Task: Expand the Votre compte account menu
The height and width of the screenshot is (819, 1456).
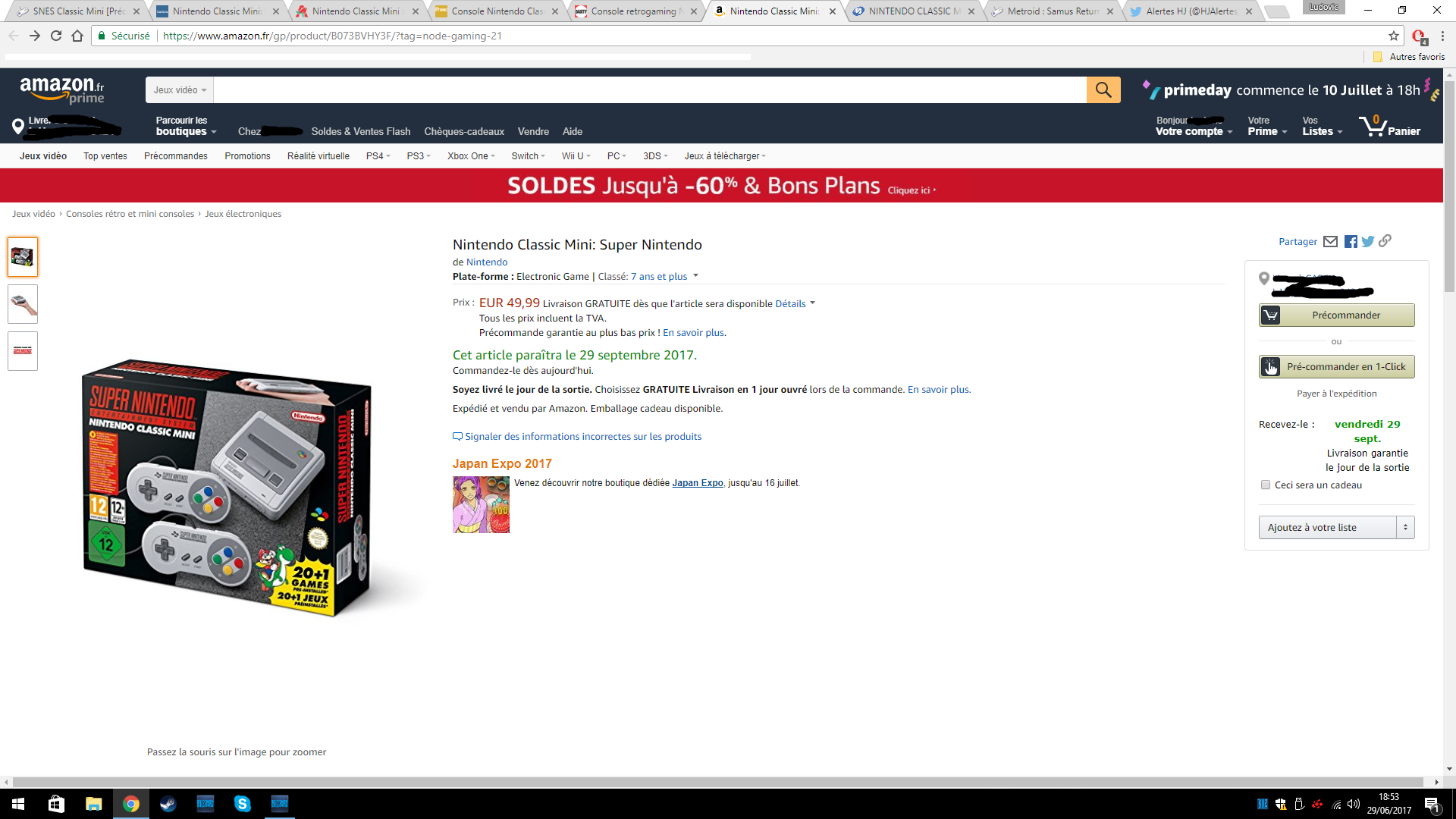Action: click(x=1194, y=126)
